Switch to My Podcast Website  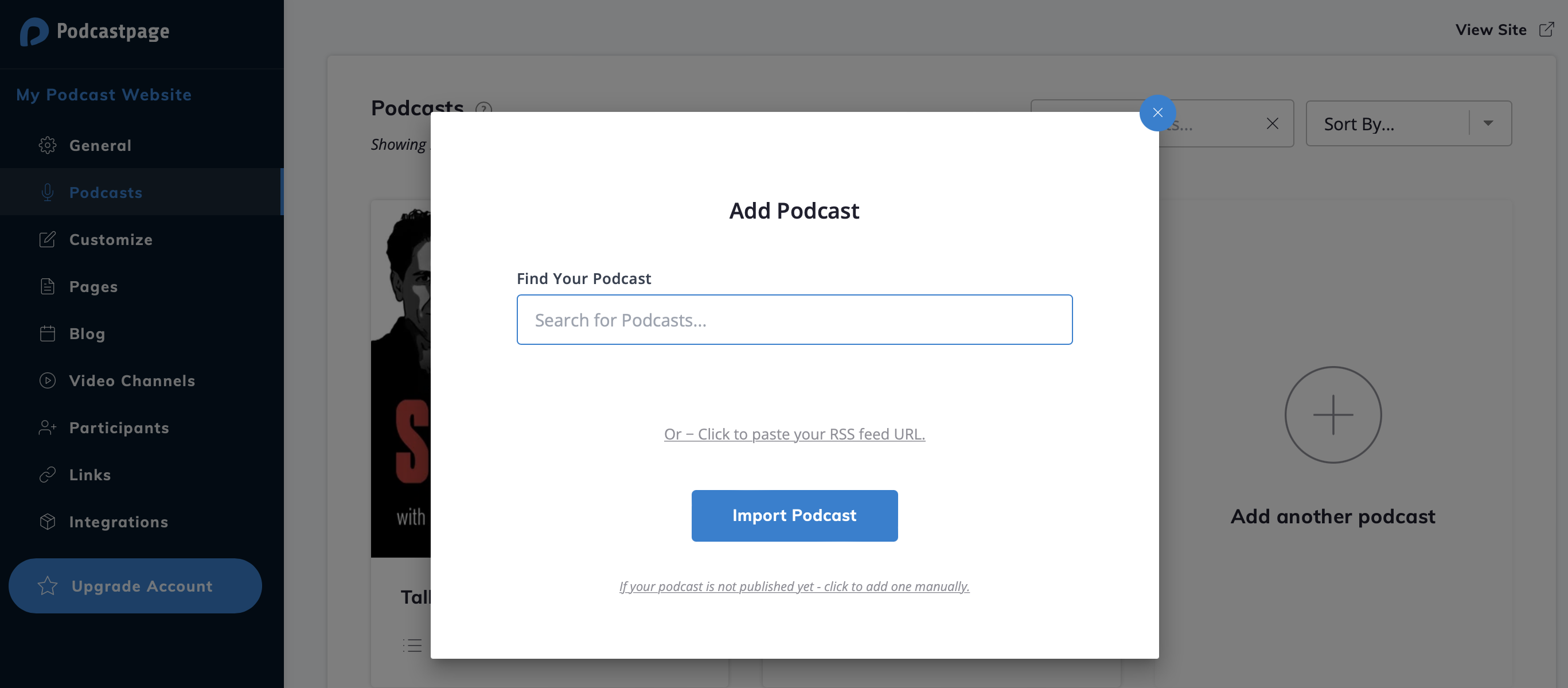tap(103, 94)
